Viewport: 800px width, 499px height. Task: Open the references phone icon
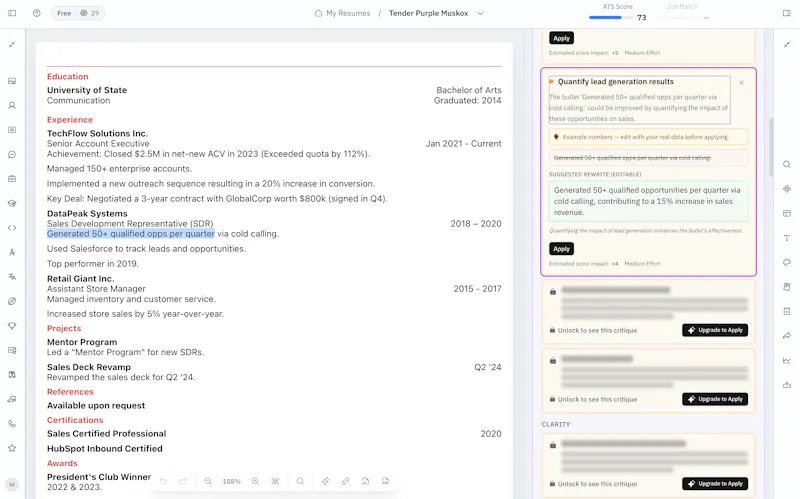(12, 423)
